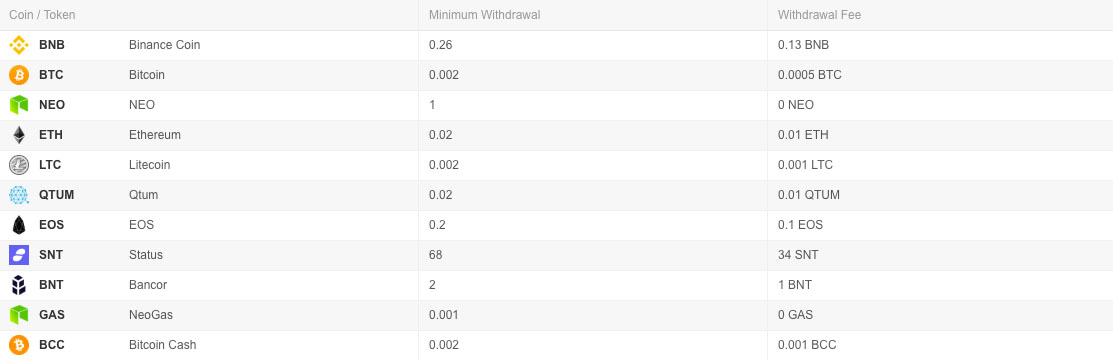Select the Bitcoin Cash BCC icon
1113x360 pixels.
18,345
